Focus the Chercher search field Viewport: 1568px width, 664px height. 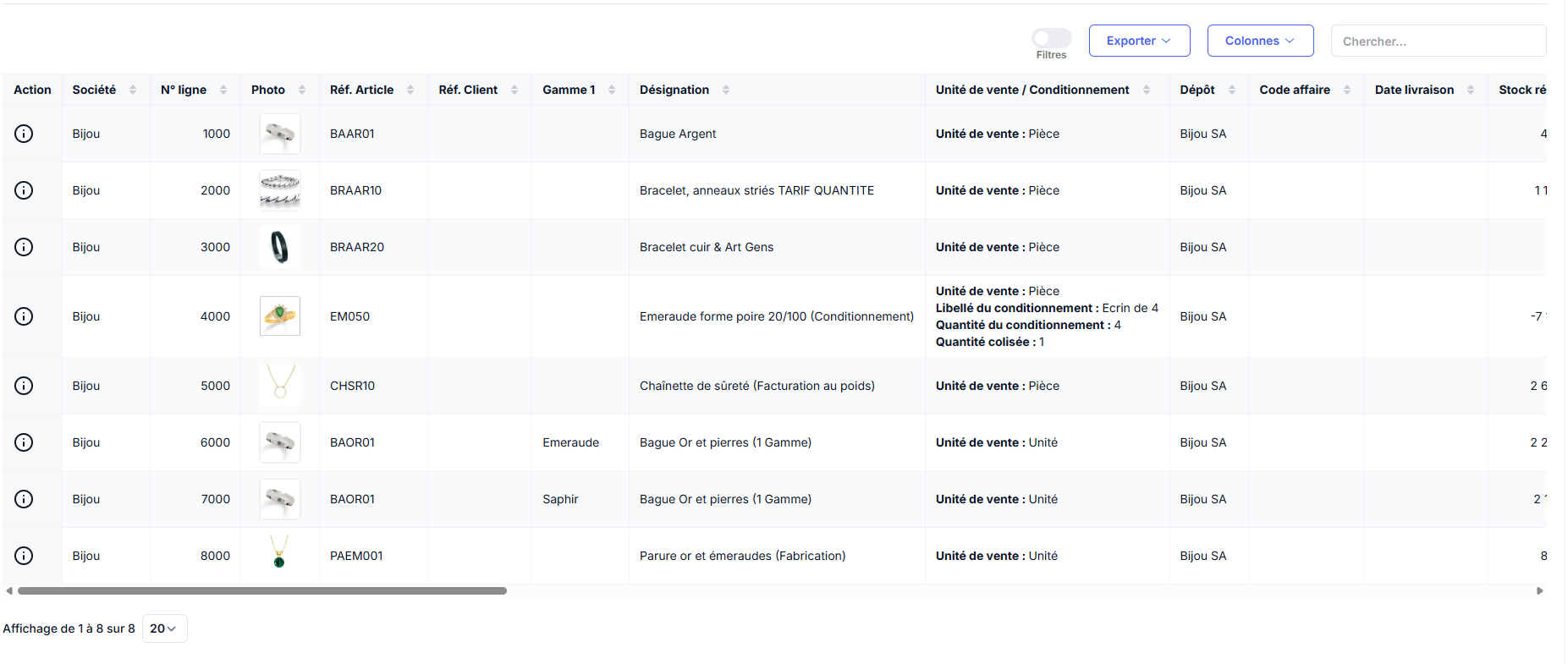[1438, 41]
